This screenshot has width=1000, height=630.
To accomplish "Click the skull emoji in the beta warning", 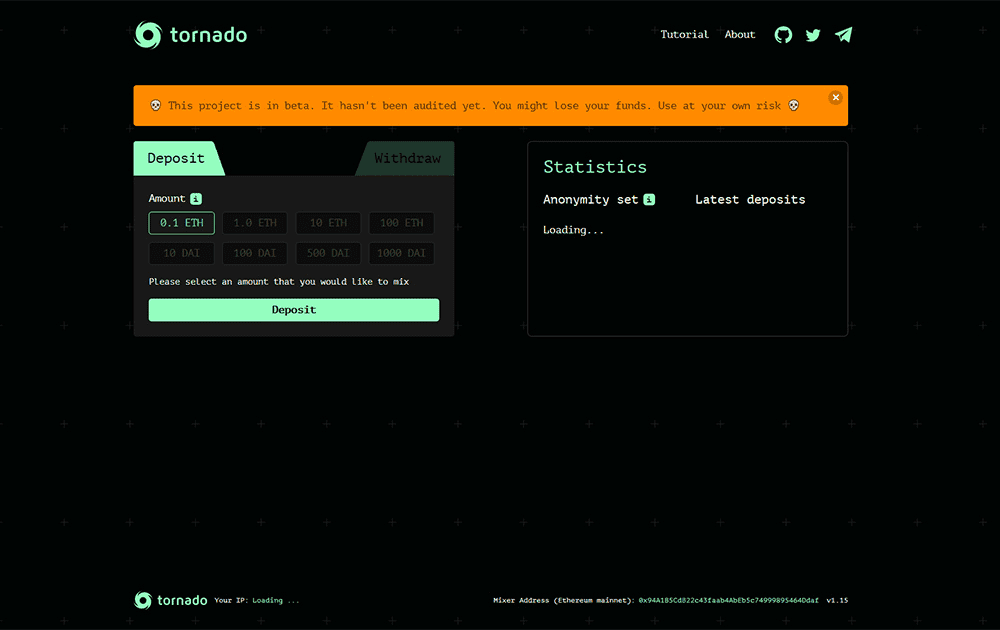I will (x=154, y=105).
